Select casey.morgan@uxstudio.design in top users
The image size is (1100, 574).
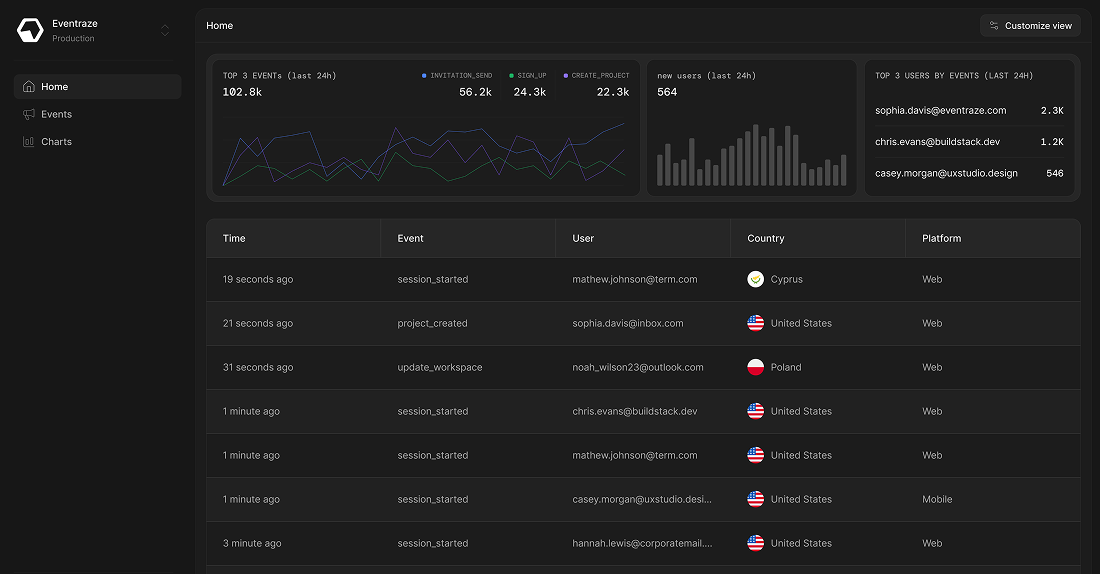pyautogui.click(x=946, y=173)
